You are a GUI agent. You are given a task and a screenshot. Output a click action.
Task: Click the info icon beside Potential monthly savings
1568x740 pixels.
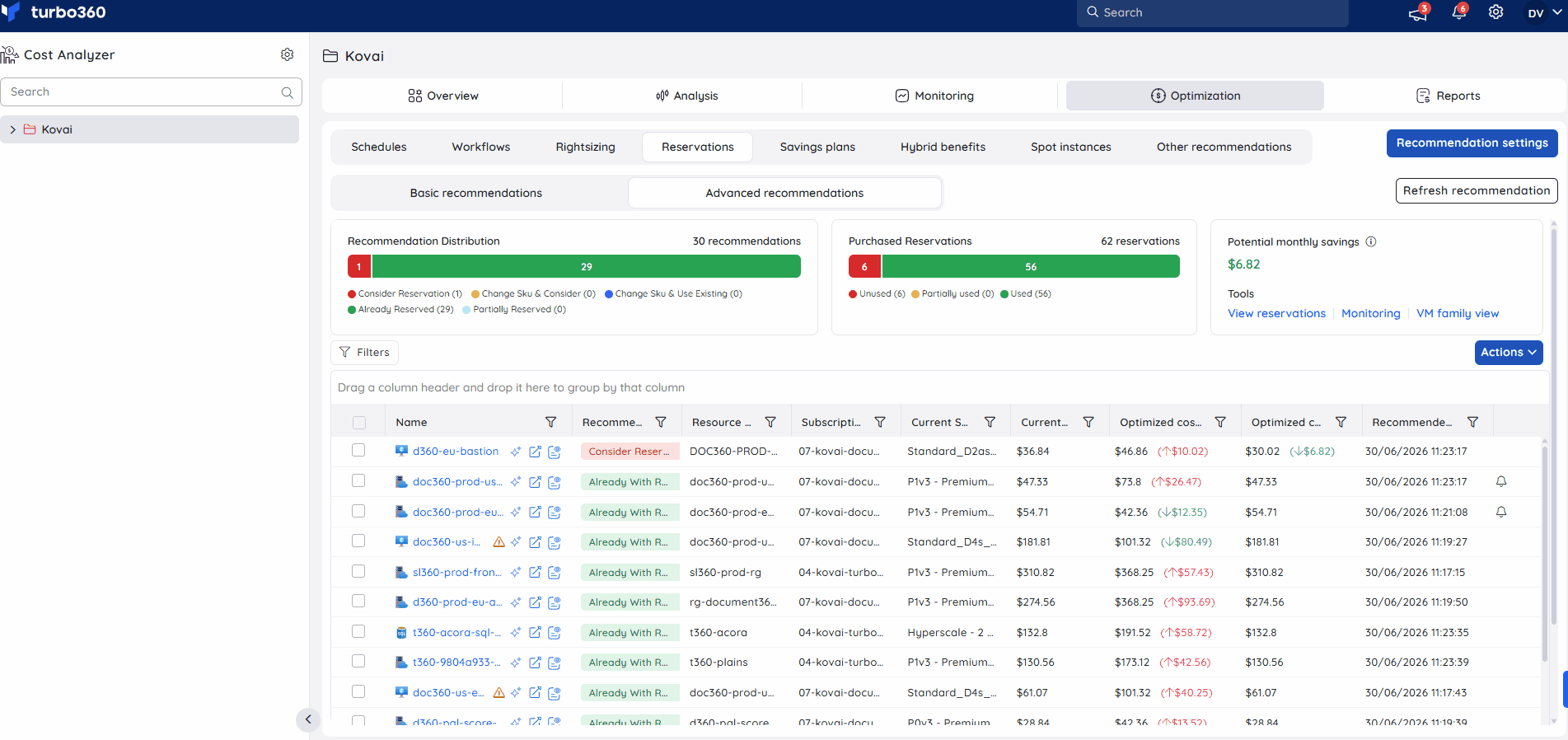pos(1371,241)
